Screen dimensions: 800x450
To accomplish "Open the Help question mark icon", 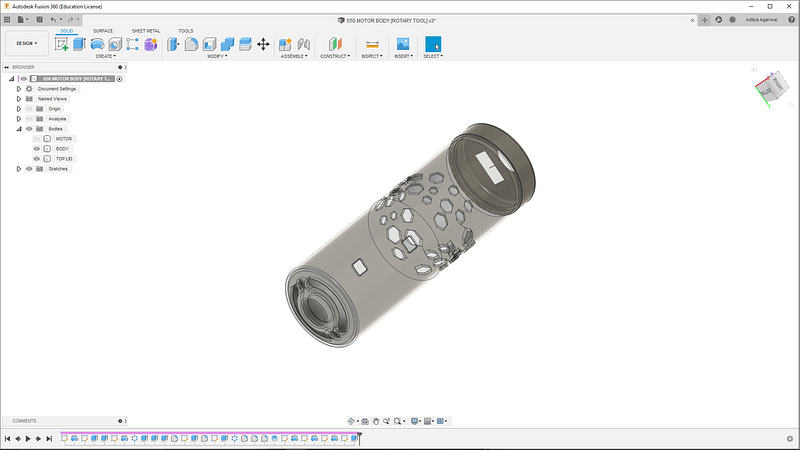I will (791, 20).
